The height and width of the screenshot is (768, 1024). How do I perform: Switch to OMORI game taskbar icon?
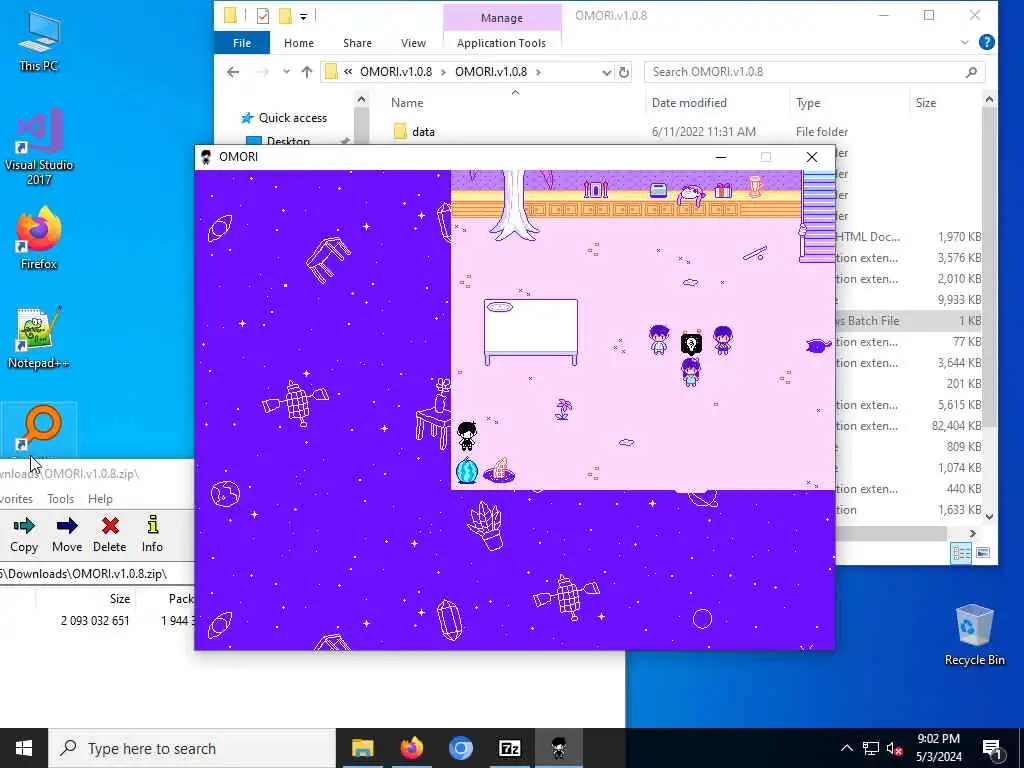558,748
